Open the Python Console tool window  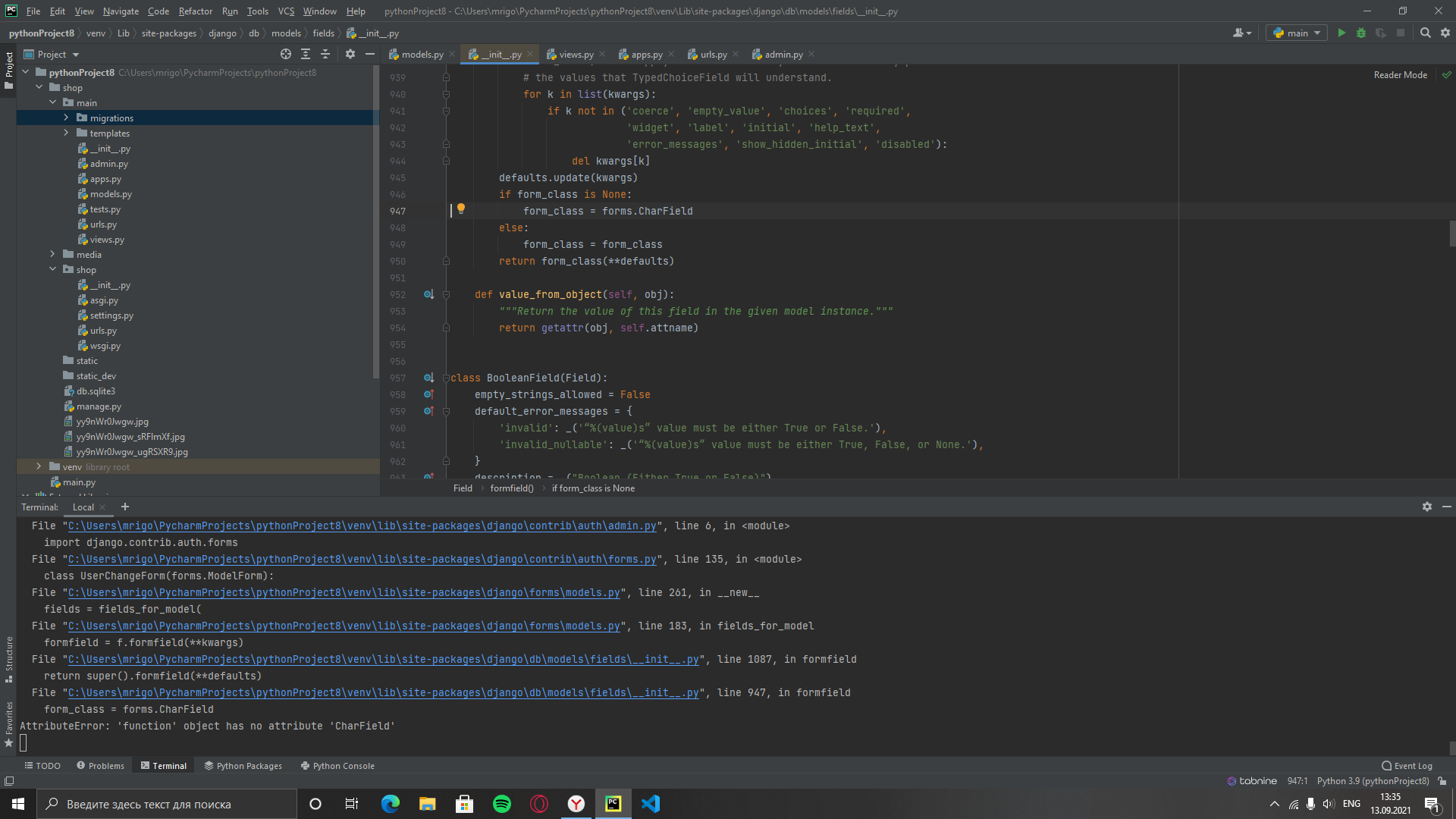[337, 766]
